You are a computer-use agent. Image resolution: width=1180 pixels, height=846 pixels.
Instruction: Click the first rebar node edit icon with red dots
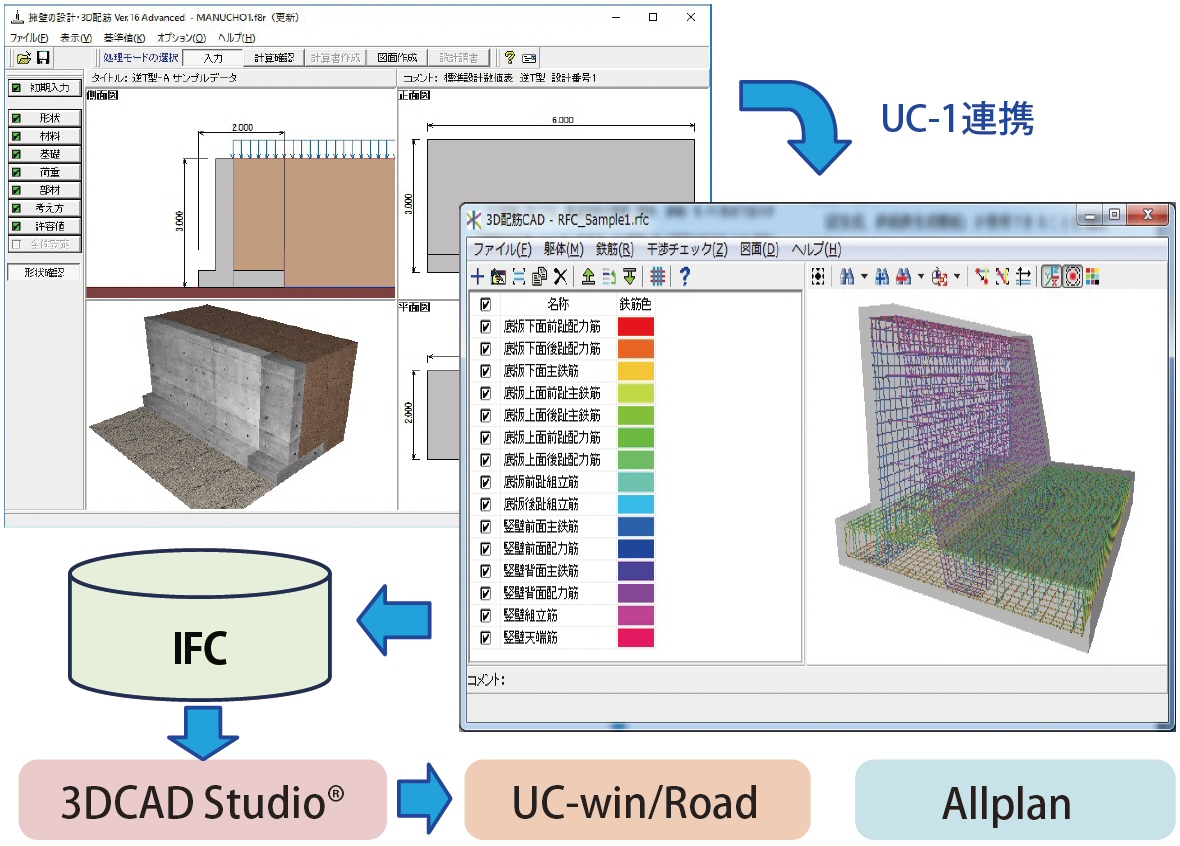point(981,277)
